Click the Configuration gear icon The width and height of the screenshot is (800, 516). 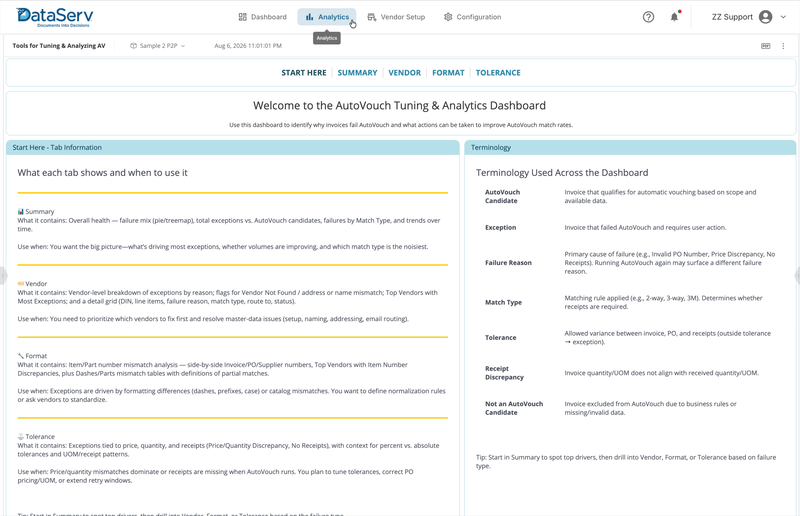click(448, 17)
